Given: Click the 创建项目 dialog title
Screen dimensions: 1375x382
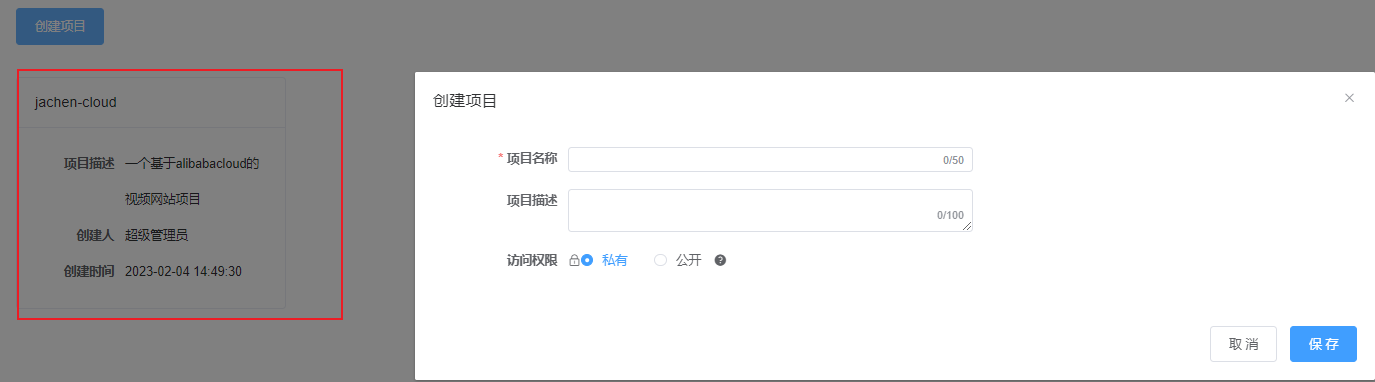Looking at the screenshot, I should click(465, 101).
